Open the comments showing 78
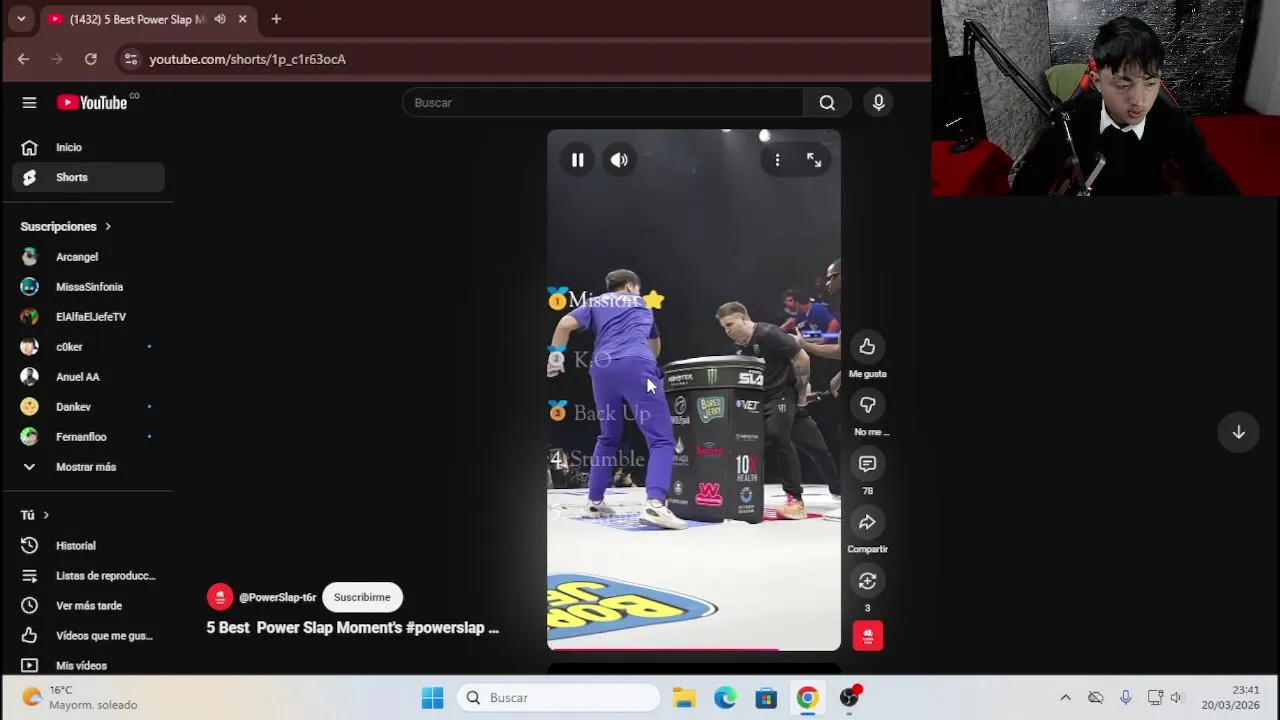 point(867,464)
